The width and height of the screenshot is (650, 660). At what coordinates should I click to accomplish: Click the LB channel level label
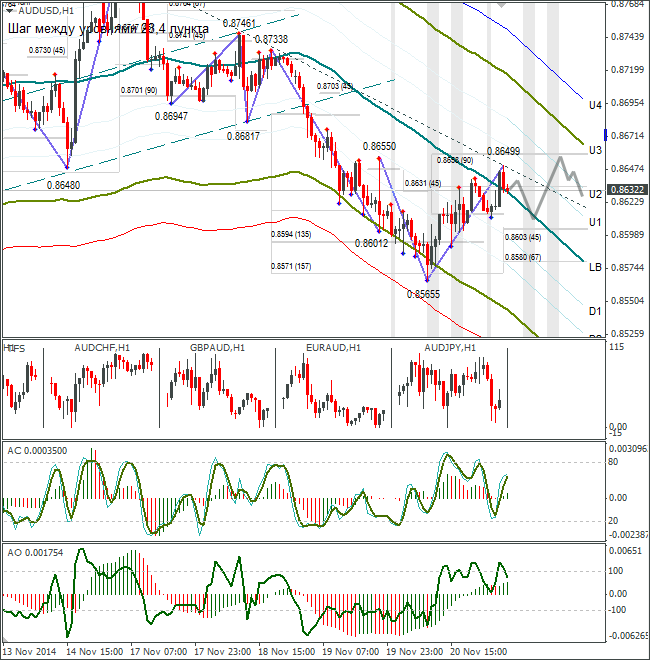tap(595, 267)
